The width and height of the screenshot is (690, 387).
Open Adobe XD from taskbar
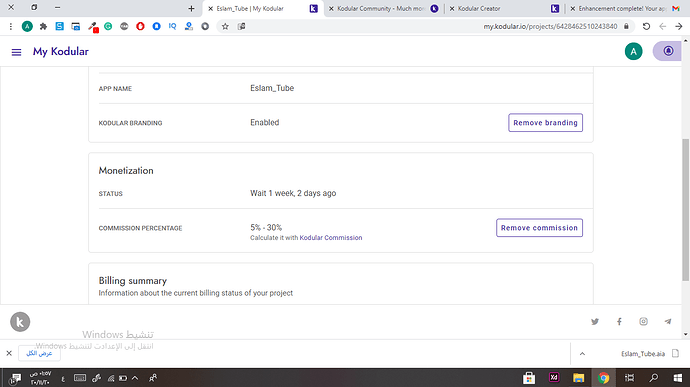click(554, 377)
